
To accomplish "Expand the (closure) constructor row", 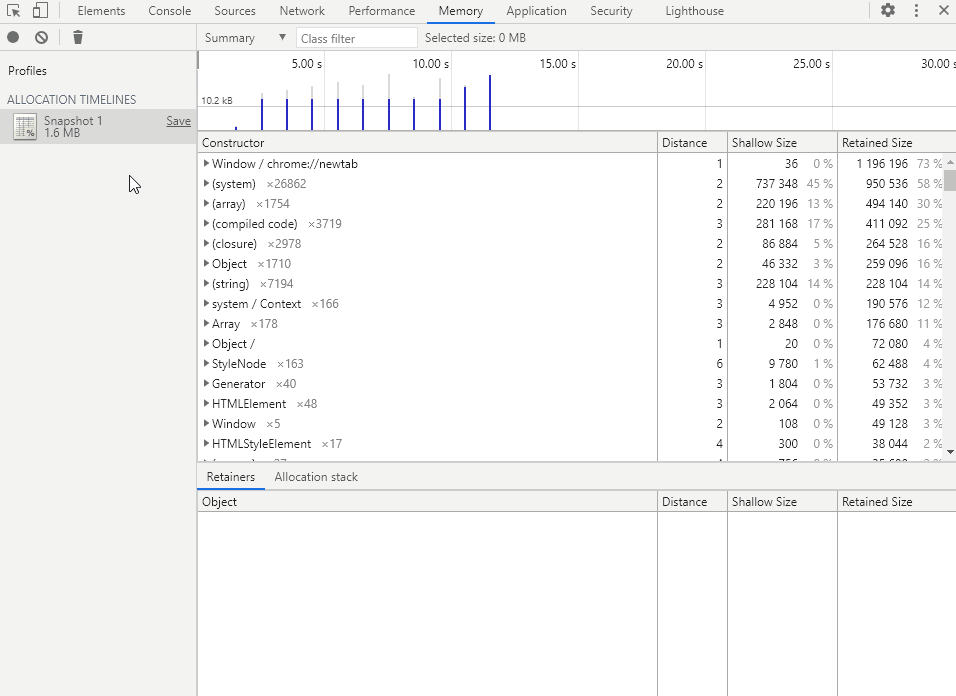I will click(206, 244).
